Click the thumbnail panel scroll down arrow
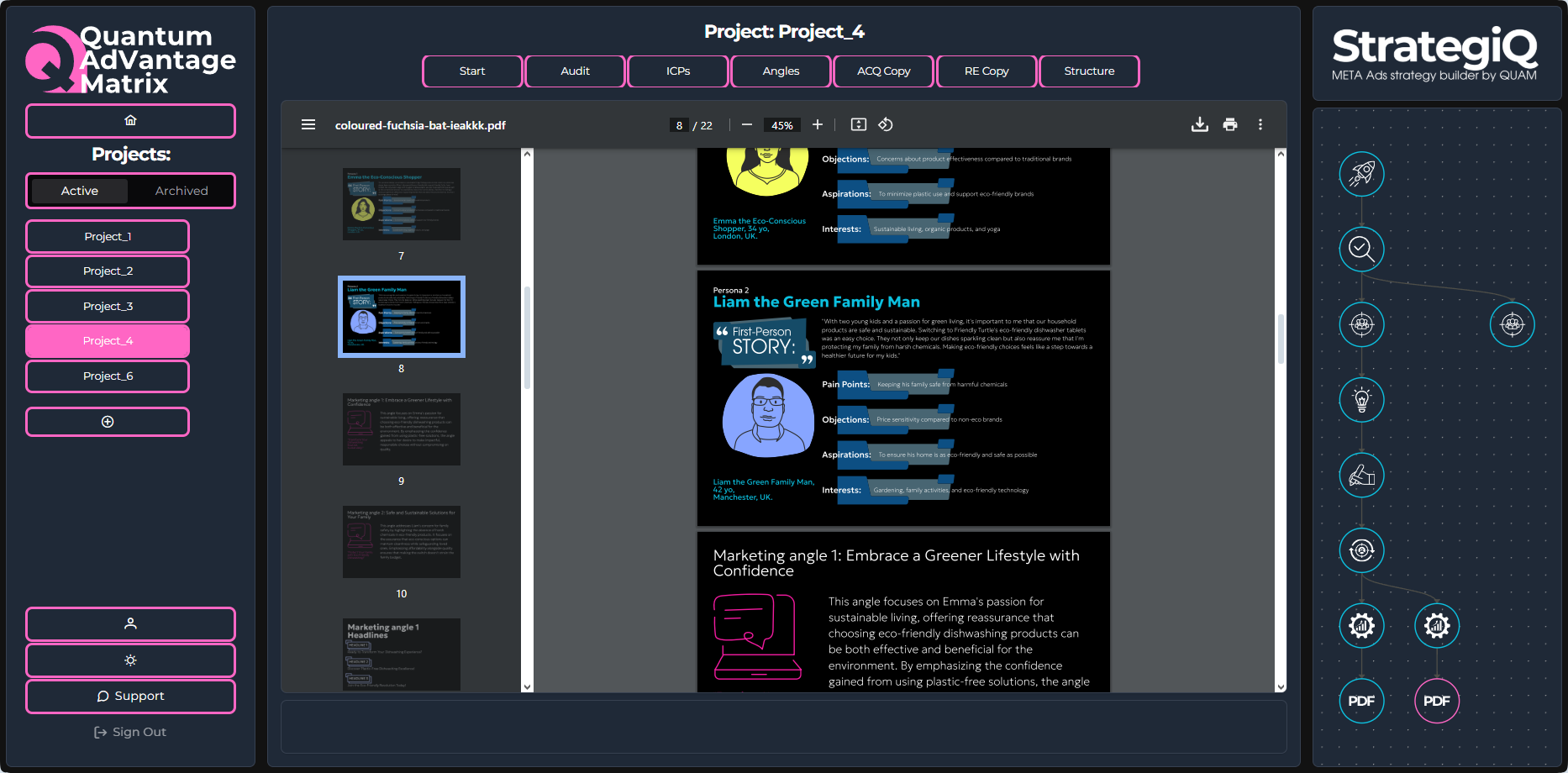The width and height of the screenshot is (1568, 773). [x=527, y=686]
